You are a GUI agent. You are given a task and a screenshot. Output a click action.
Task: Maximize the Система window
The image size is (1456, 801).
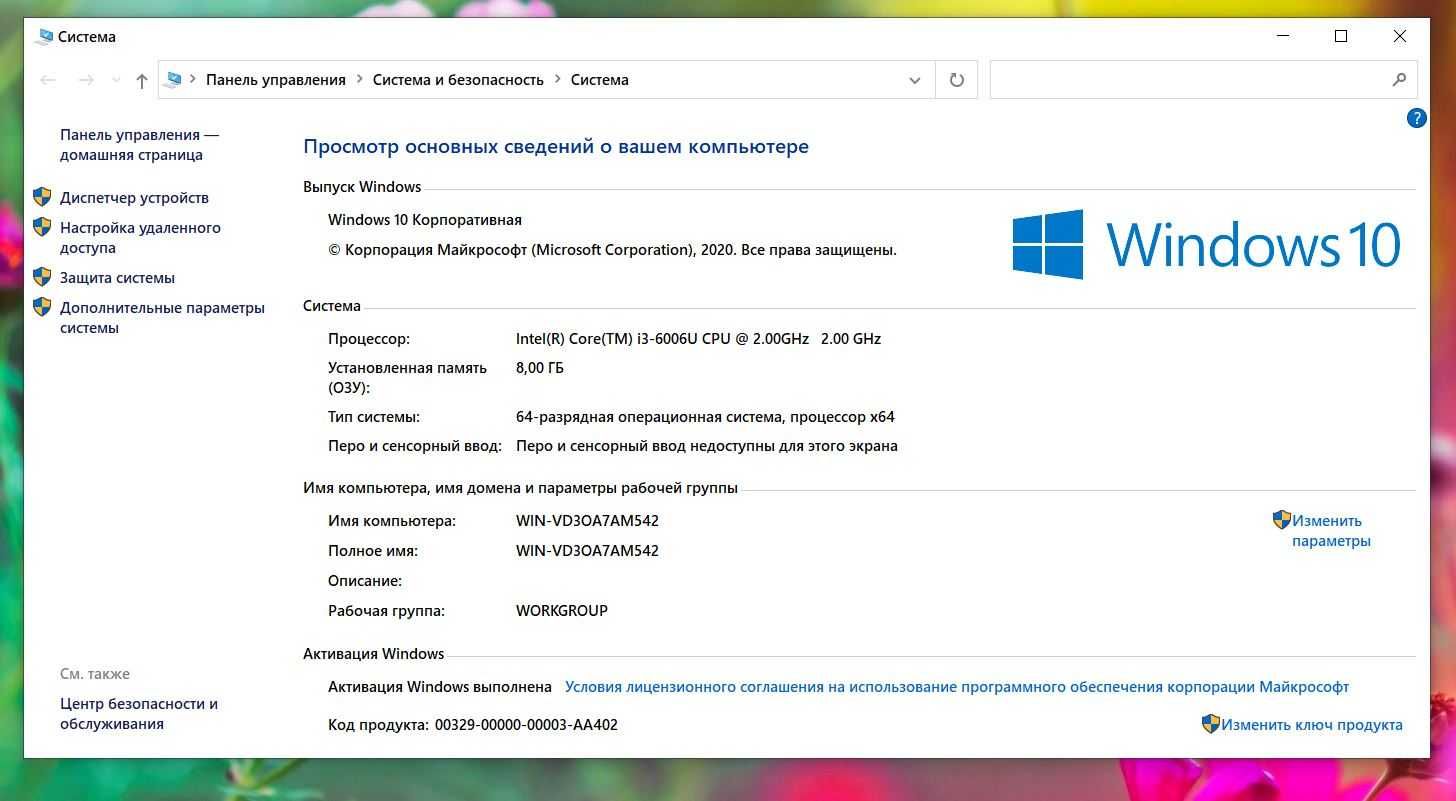point(1341,36)
